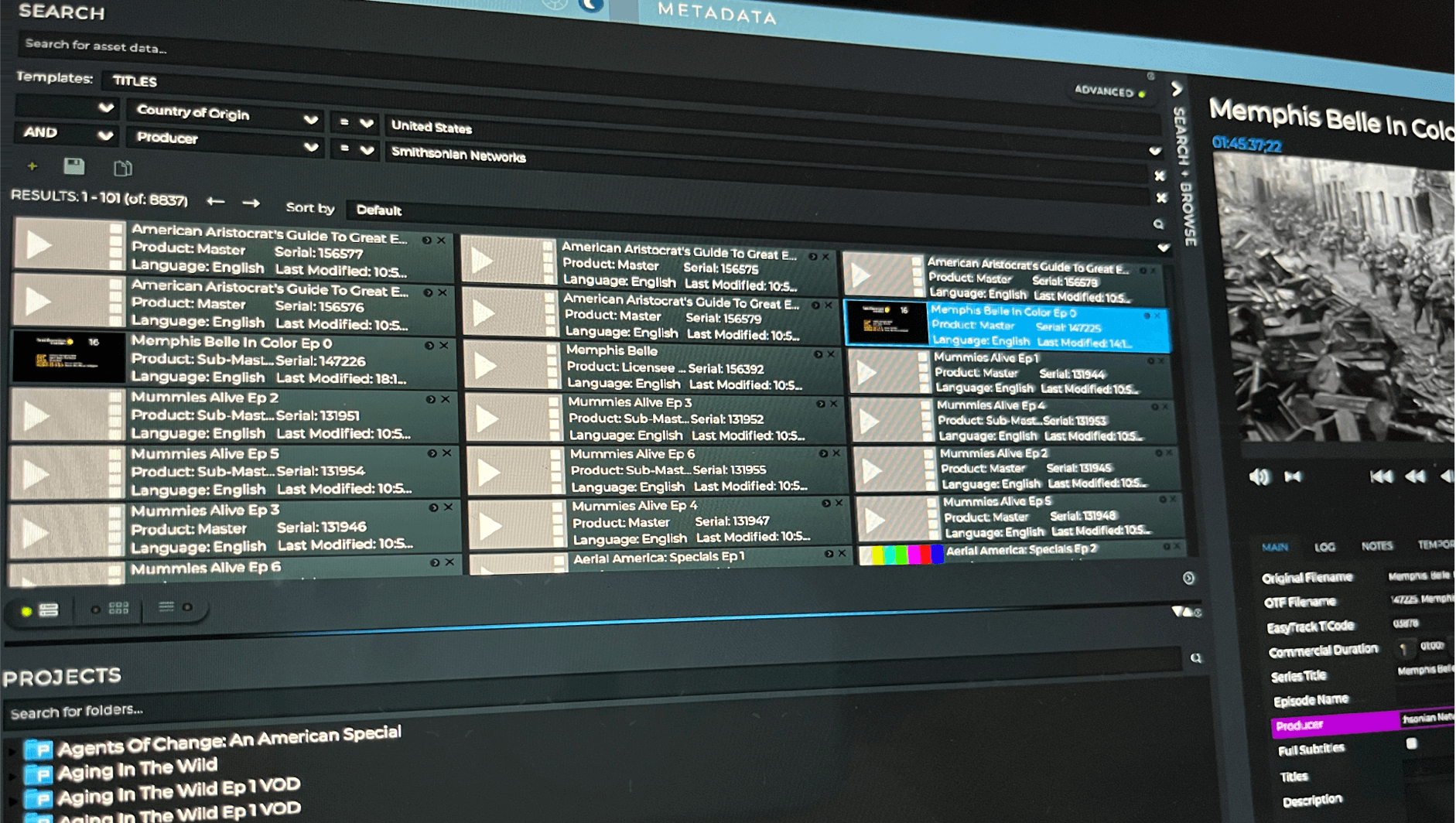The width and height of the screenshot is (1456, 823).
Task: Play thumbnail of American Aristocrat's Guide serial 156577
Action: coord(69,245)
